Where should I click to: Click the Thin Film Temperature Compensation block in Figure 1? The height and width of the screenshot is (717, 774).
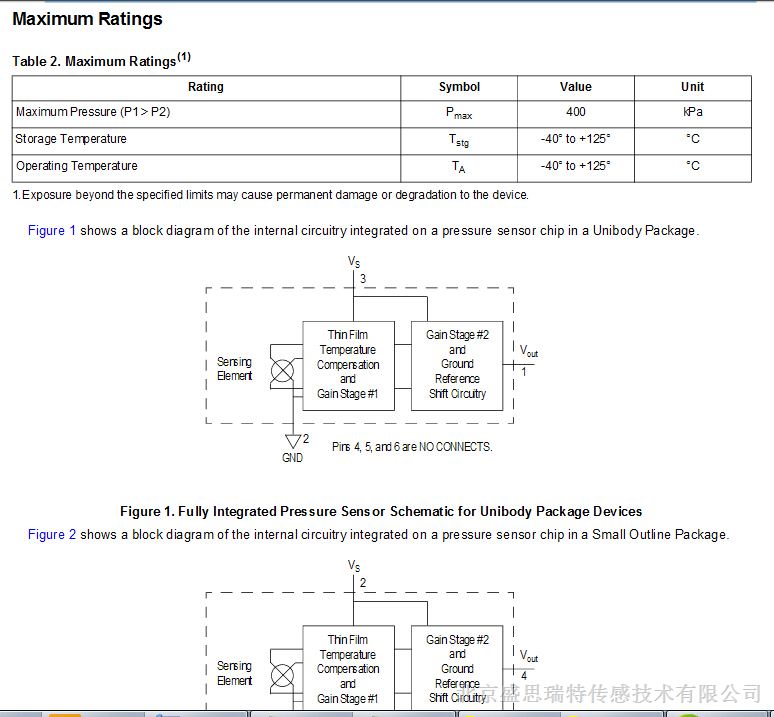pyautogui.click(x=348, y=366)
